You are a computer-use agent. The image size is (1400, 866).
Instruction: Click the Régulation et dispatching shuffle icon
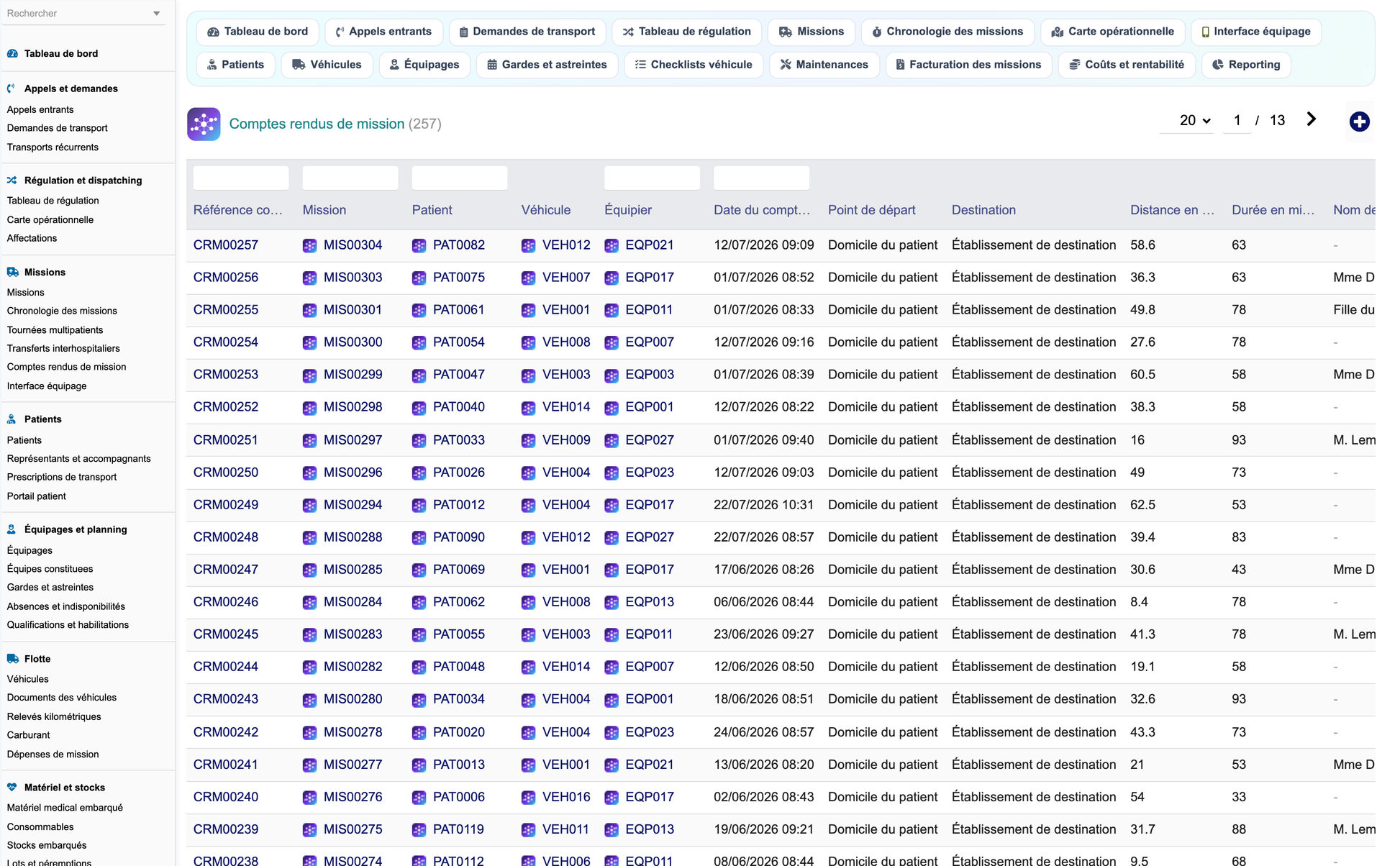click(x=12, y=181)
